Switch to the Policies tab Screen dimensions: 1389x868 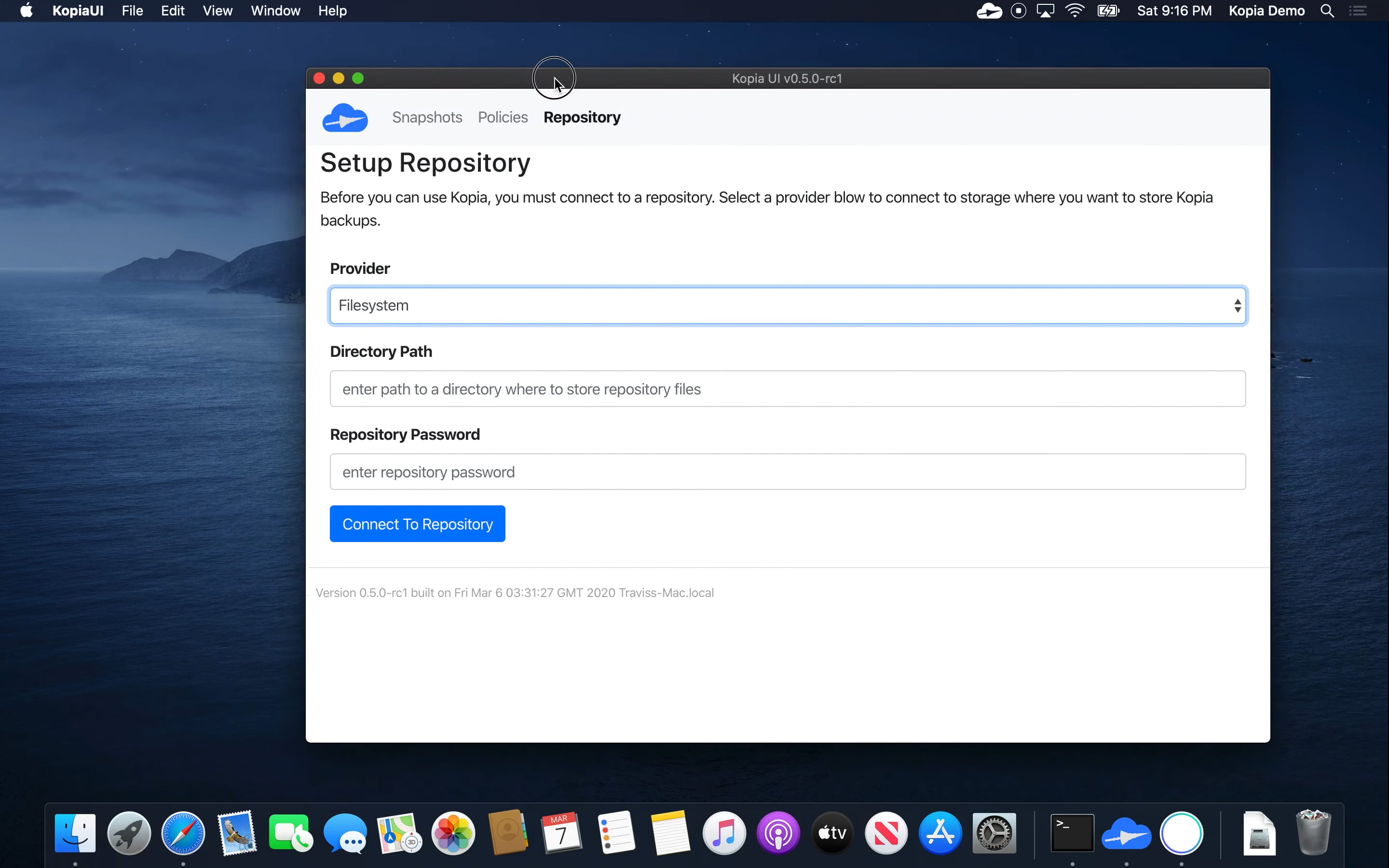(503, 117)
